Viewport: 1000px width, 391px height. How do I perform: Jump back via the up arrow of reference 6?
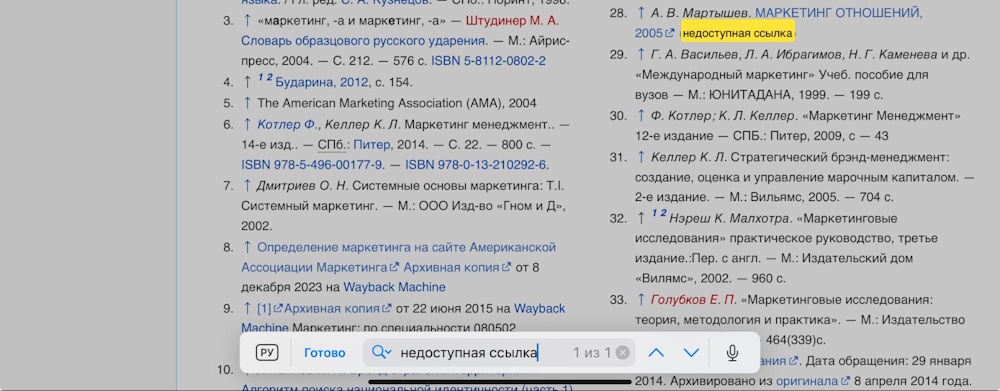[x=247, y=124]
